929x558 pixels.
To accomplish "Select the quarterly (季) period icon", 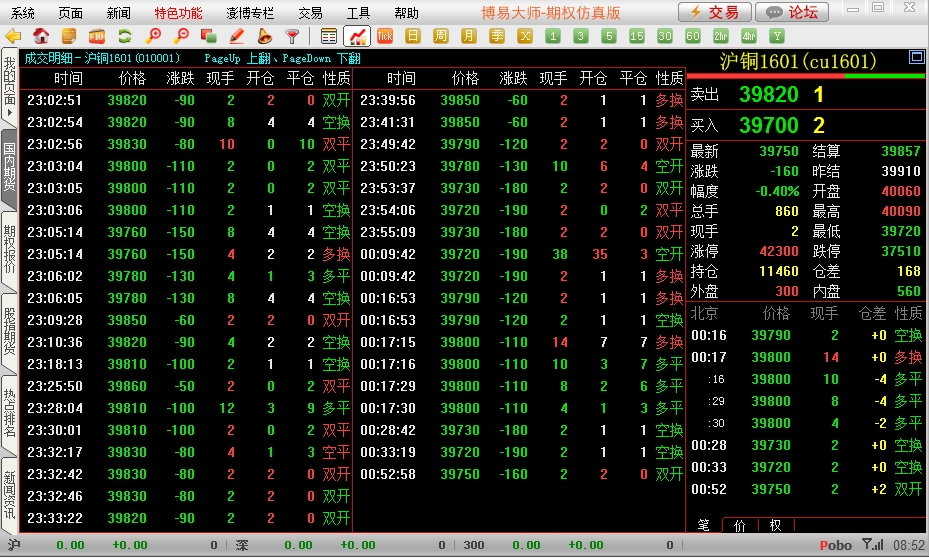I will pyautogui.click(x=496, y=36).
